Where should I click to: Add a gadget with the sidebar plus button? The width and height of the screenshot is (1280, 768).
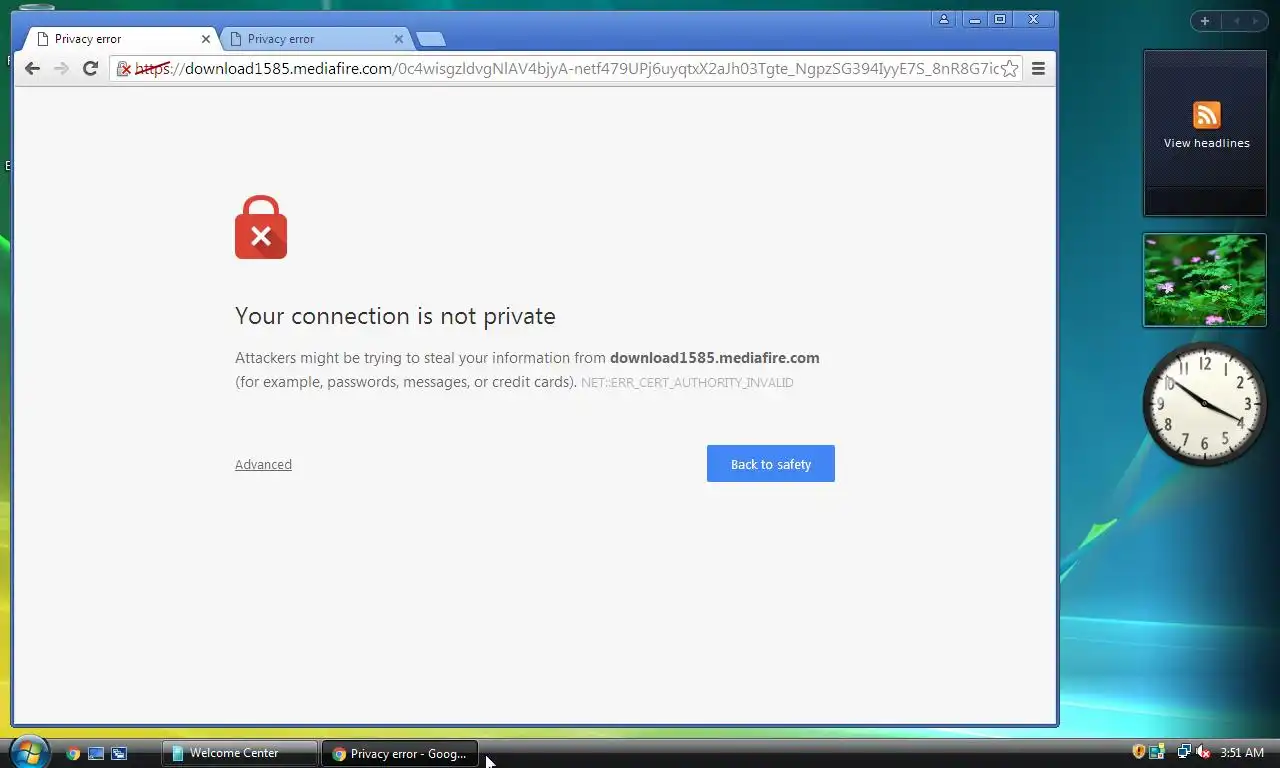click(x=1205, y=21)
